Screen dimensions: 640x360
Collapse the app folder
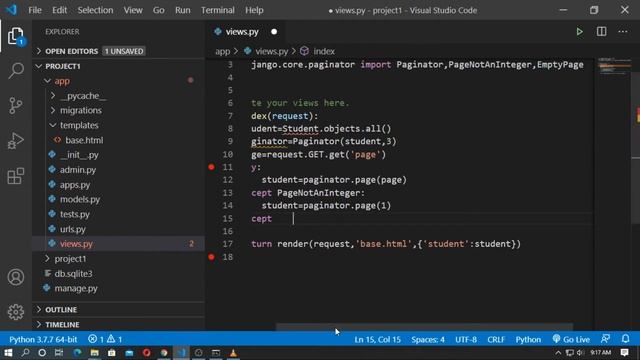[118, 81]
